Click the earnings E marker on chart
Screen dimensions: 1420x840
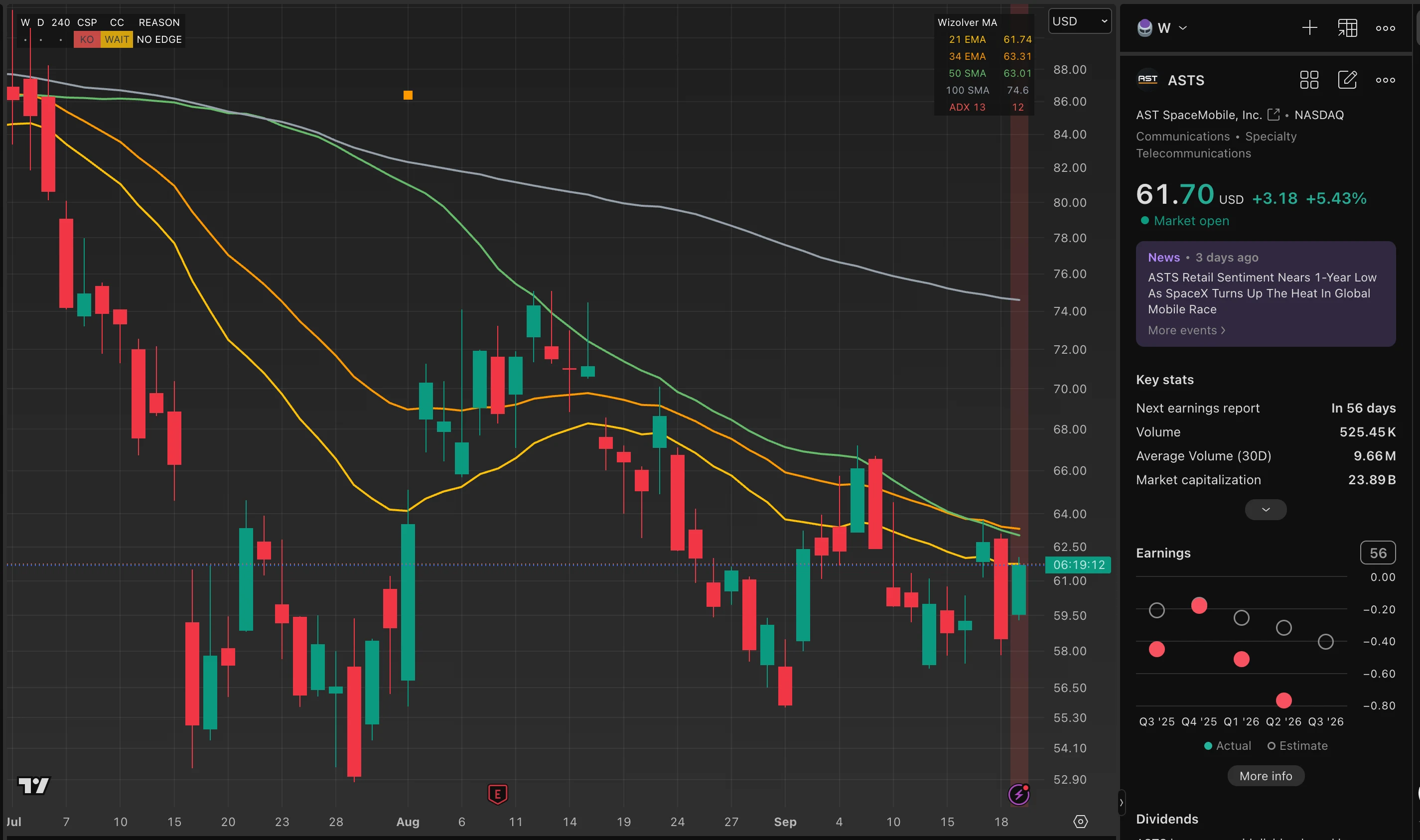(x=497, y=794)
